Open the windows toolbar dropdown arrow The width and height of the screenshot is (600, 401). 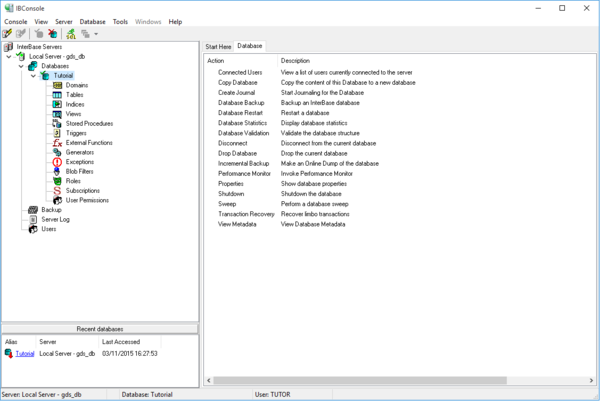click(96, 34)
